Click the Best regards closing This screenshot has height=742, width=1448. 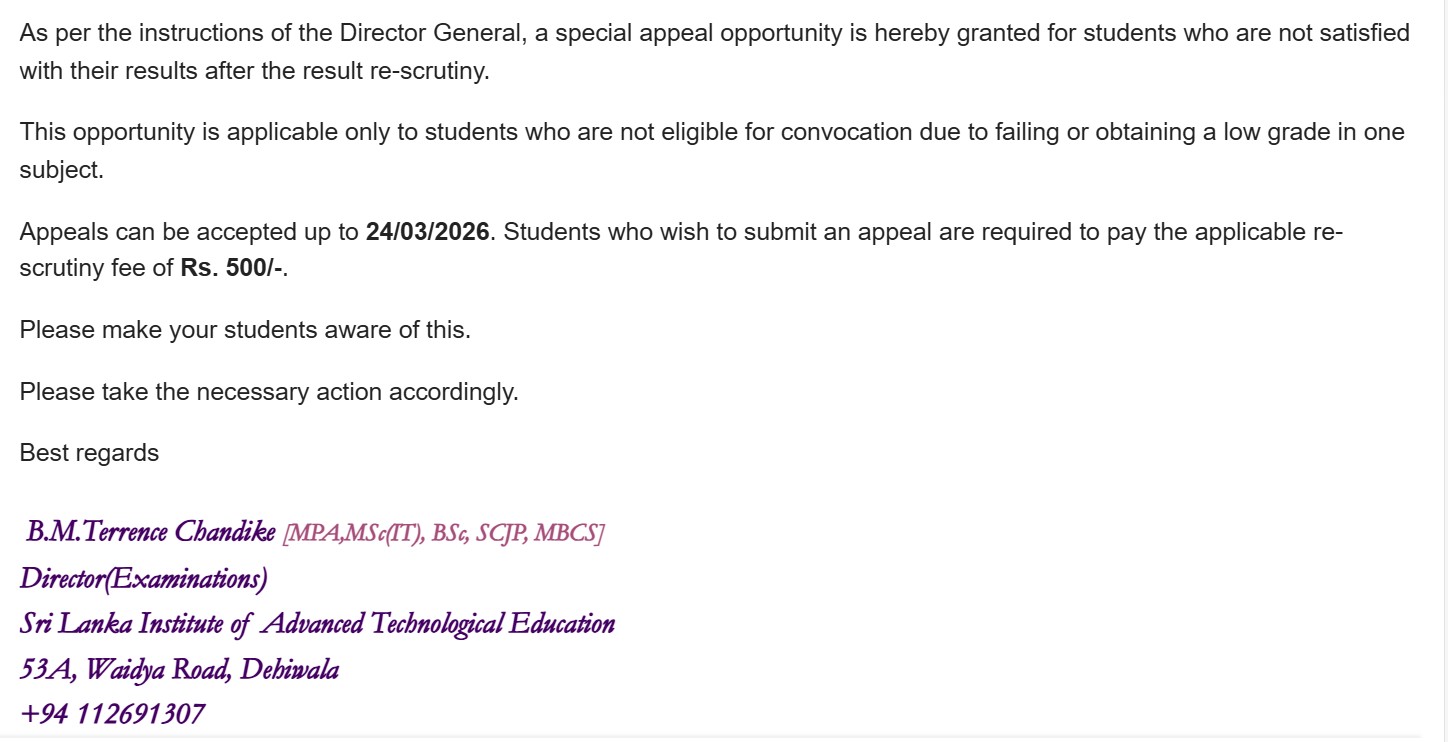[x=89, y=453]
